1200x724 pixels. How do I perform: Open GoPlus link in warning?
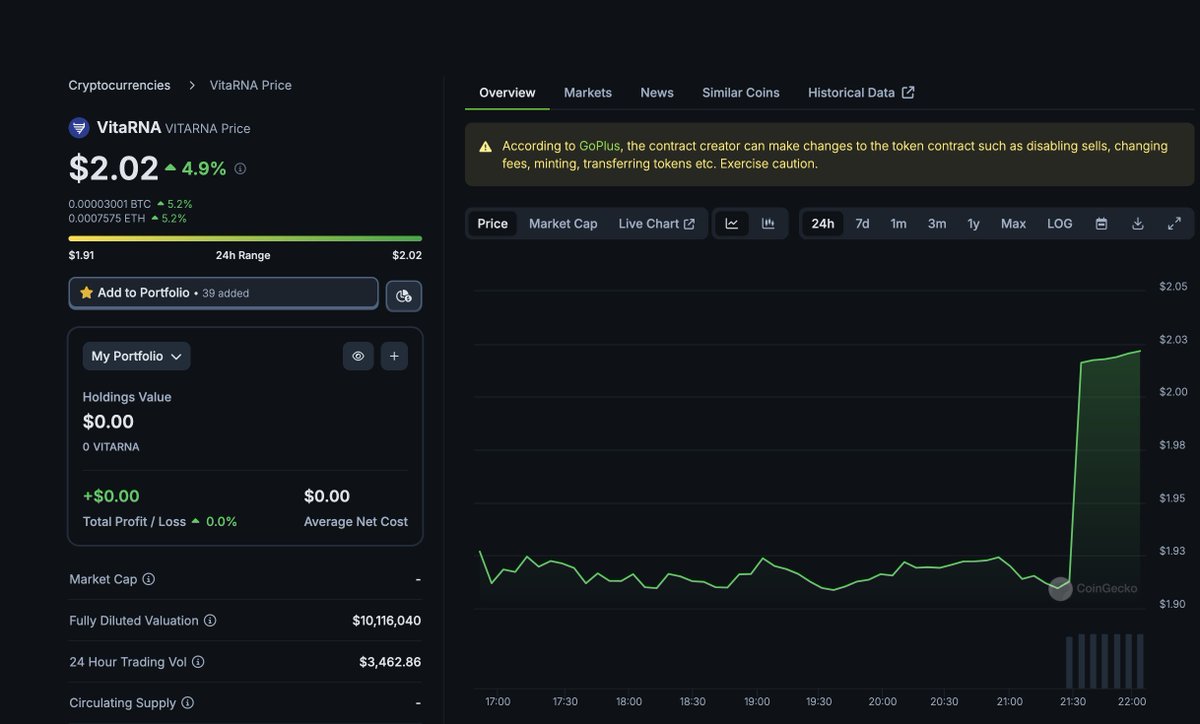click(599, 146)
